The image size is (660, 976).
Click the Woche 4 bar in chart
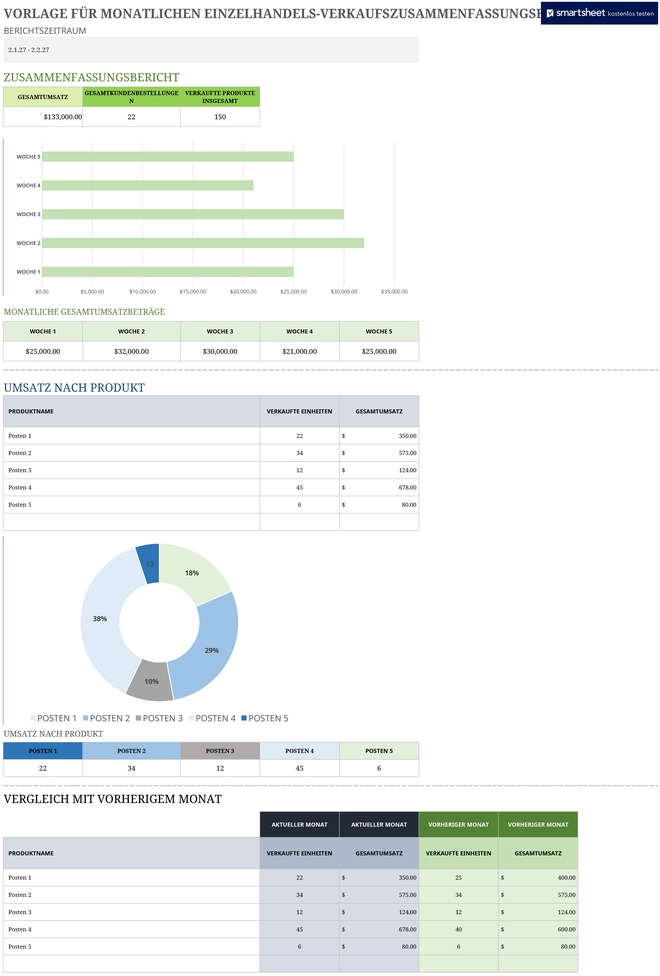click(x=148, y=185)
